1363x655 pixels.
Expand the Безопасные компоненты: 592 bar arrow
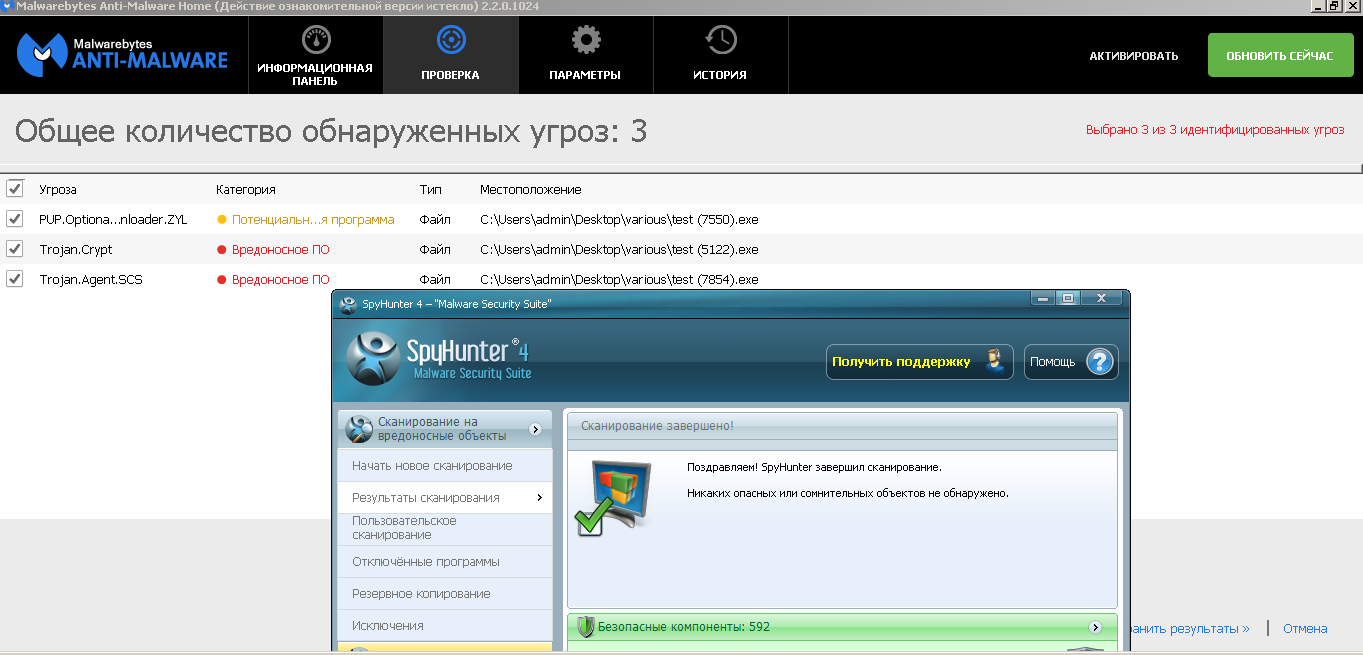point(1096,627)
